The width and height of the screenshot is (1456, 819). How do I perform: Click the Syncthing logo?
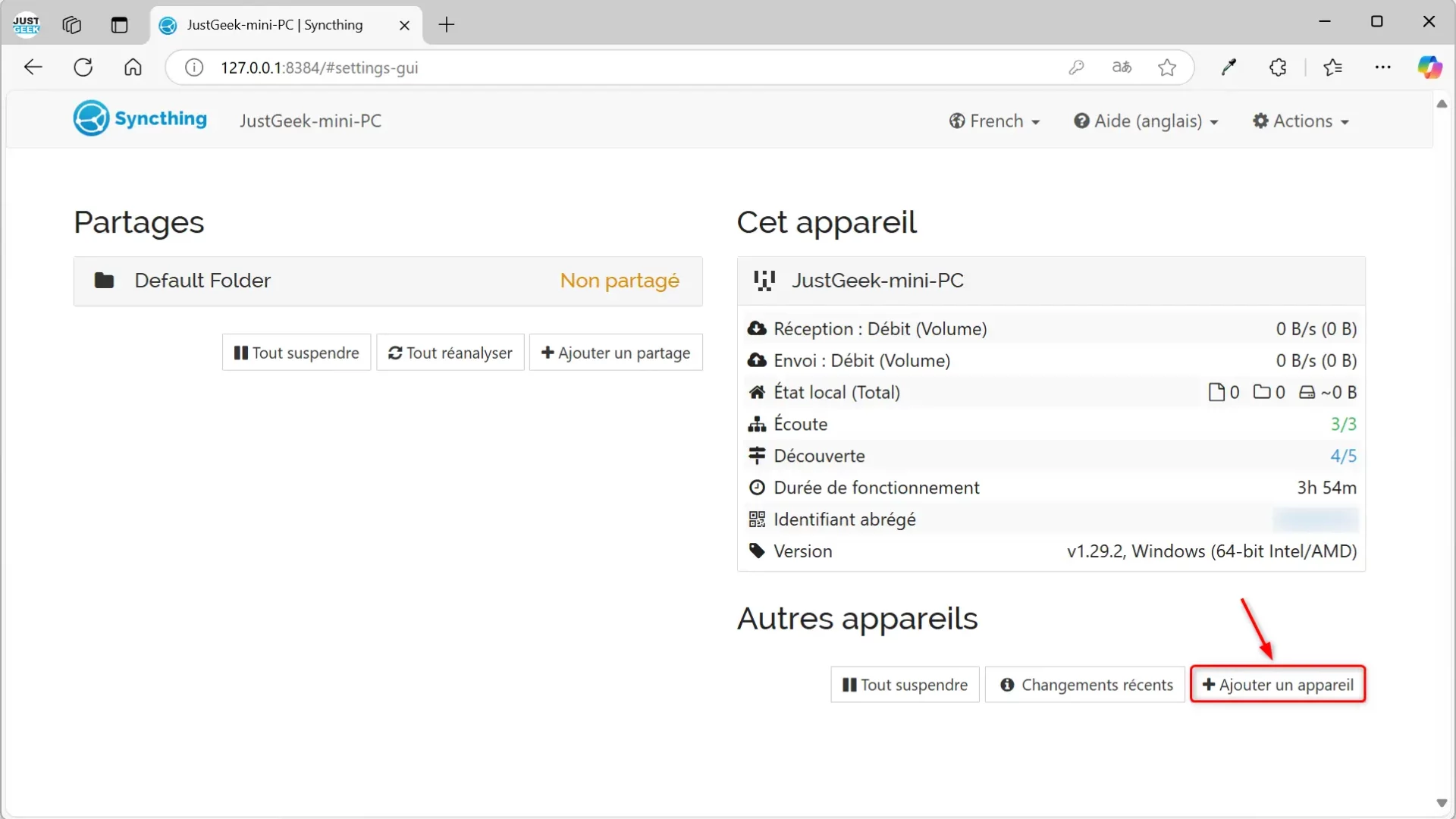140,119
